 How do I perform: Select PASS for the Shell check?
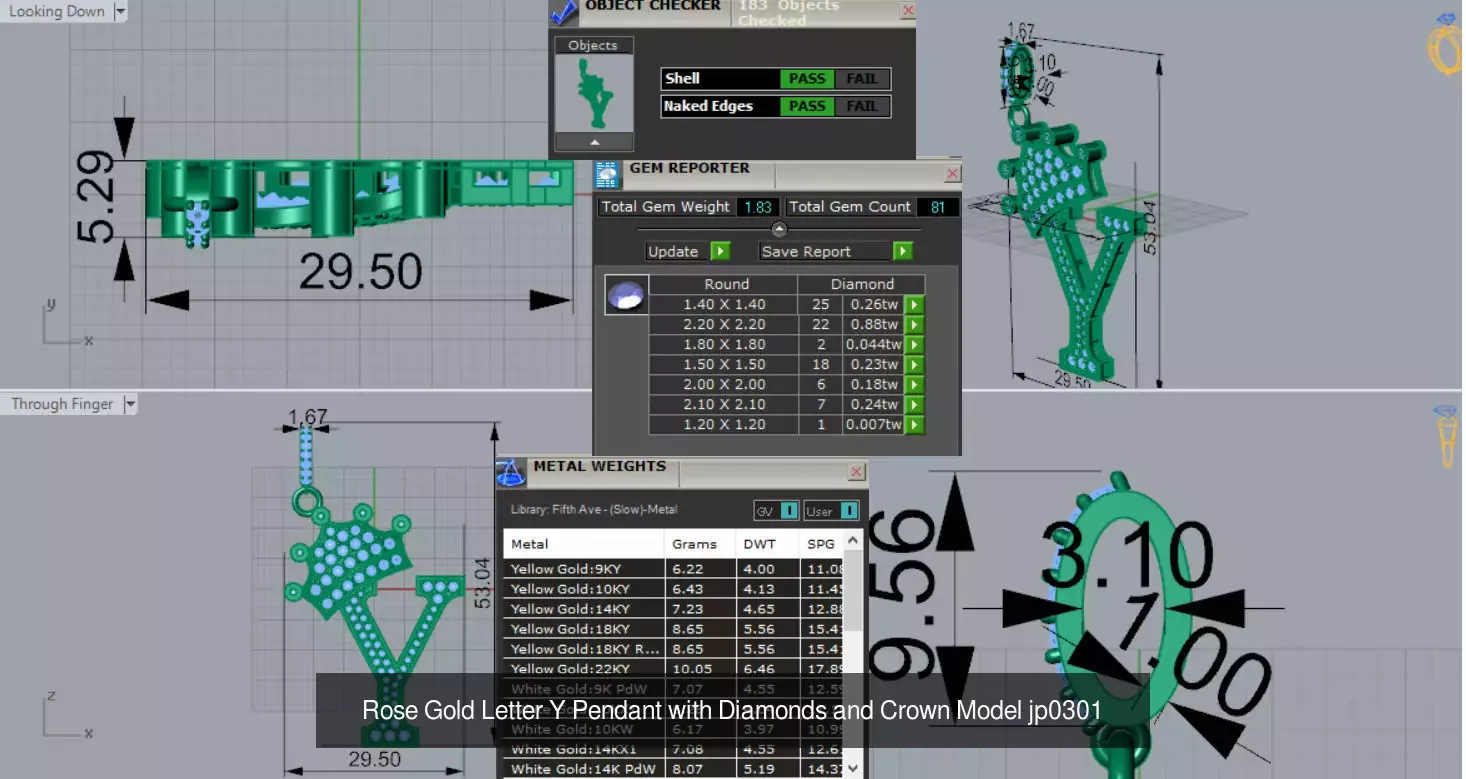807,79
